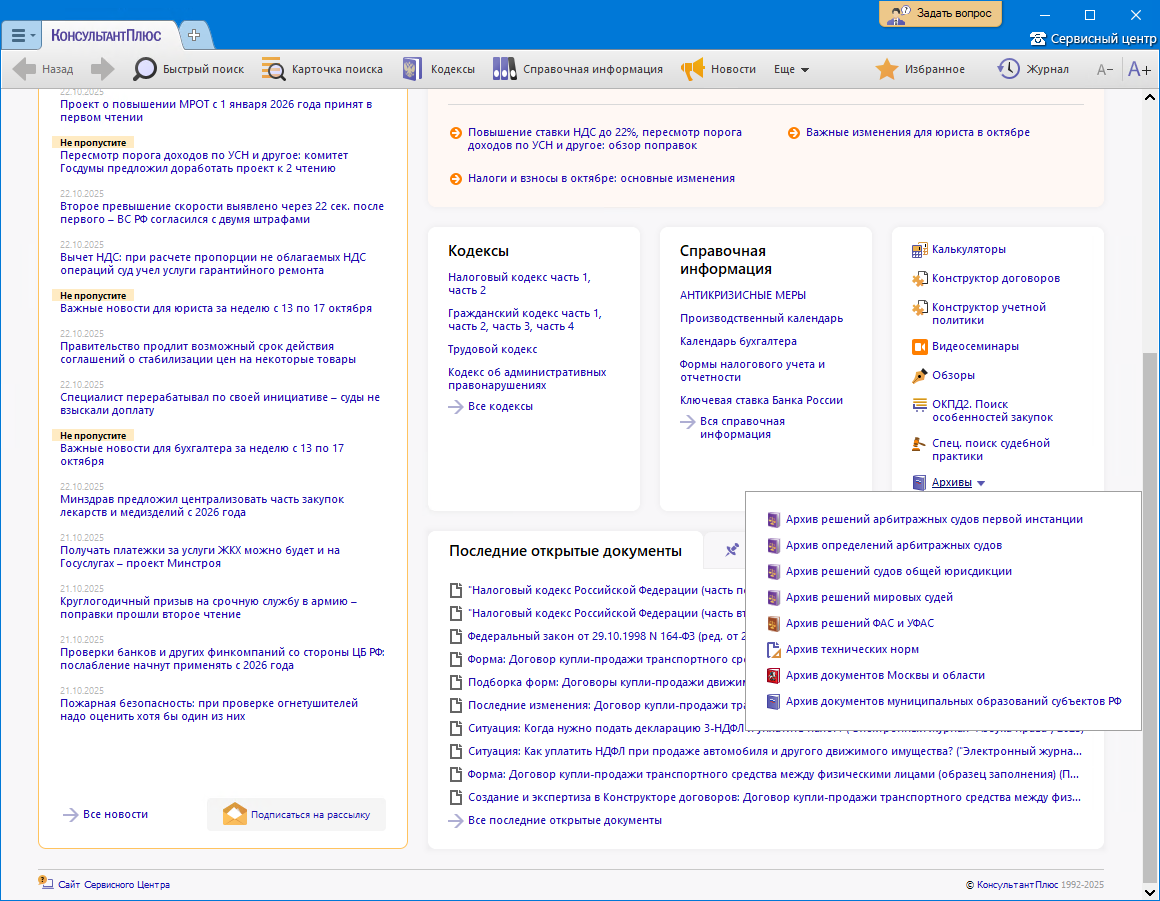Open Видеосеминары icon in tools panel

tap(920, 346)
